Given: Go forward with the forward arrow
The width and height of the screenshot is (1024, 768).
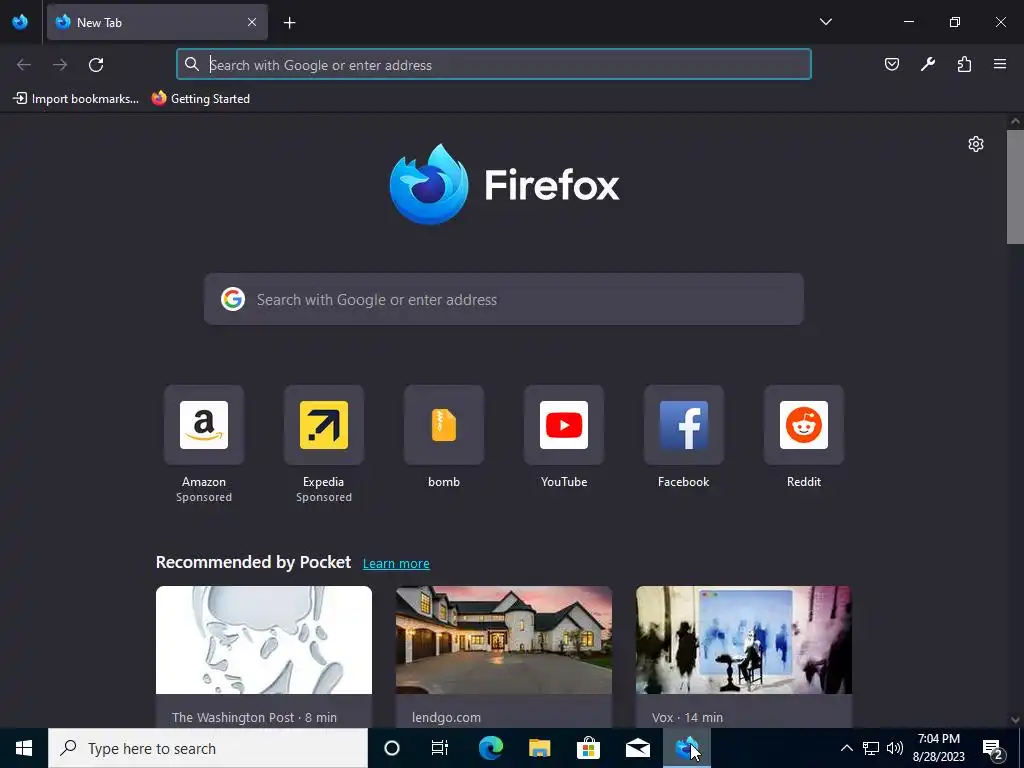Looking at the screenshot, I should [60, 65].
